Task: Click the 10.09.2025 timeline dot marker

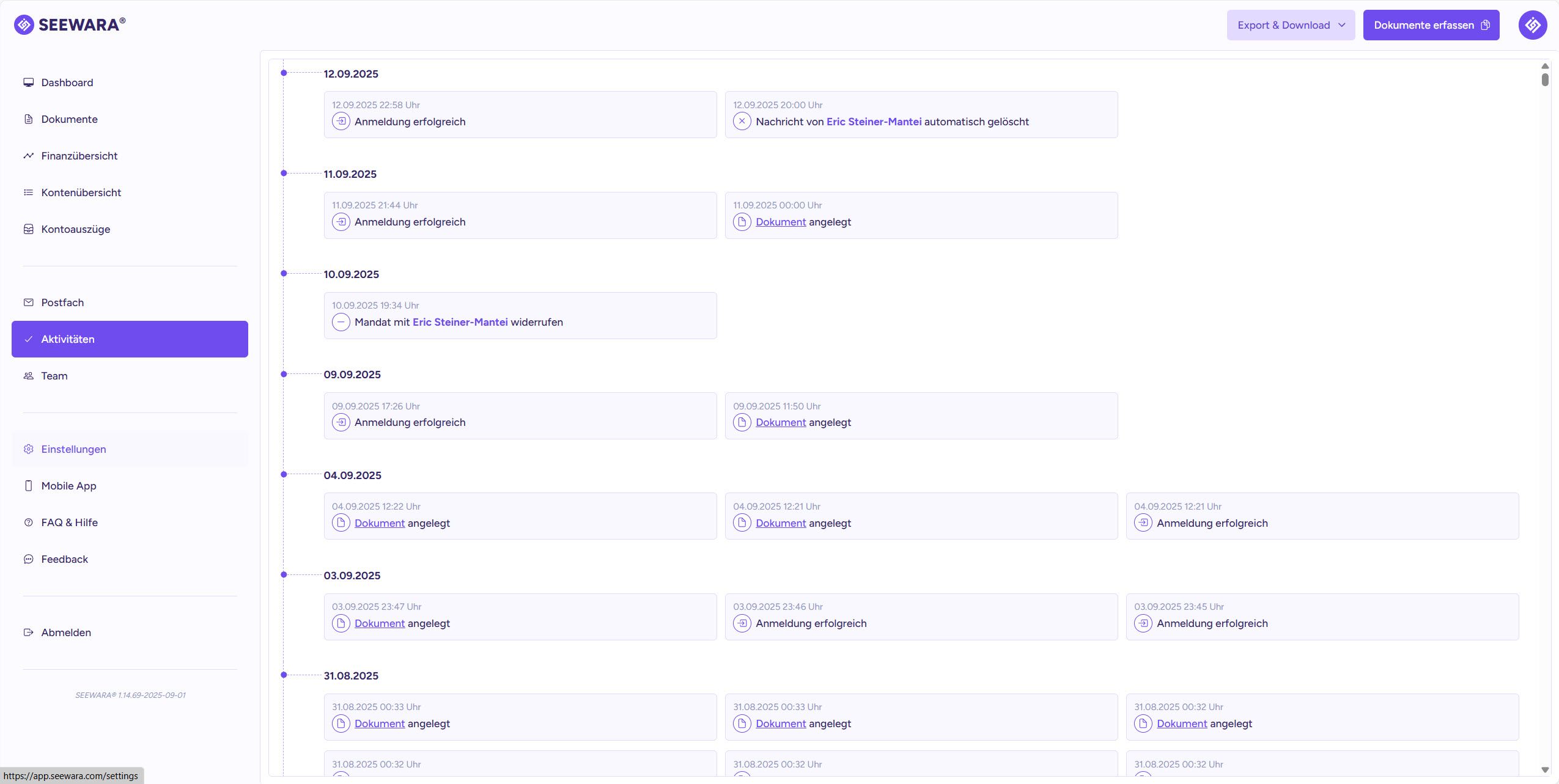Action: [x=284, y=274]
